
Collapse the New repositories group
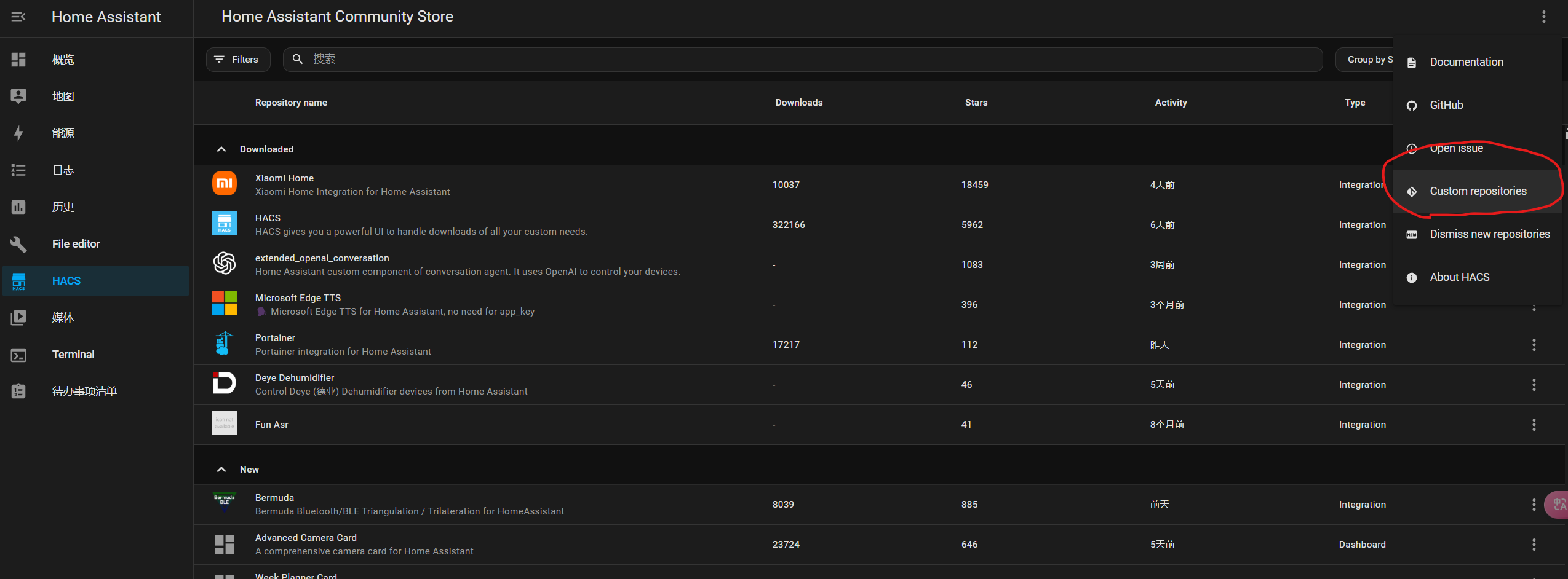pos(221,470)
